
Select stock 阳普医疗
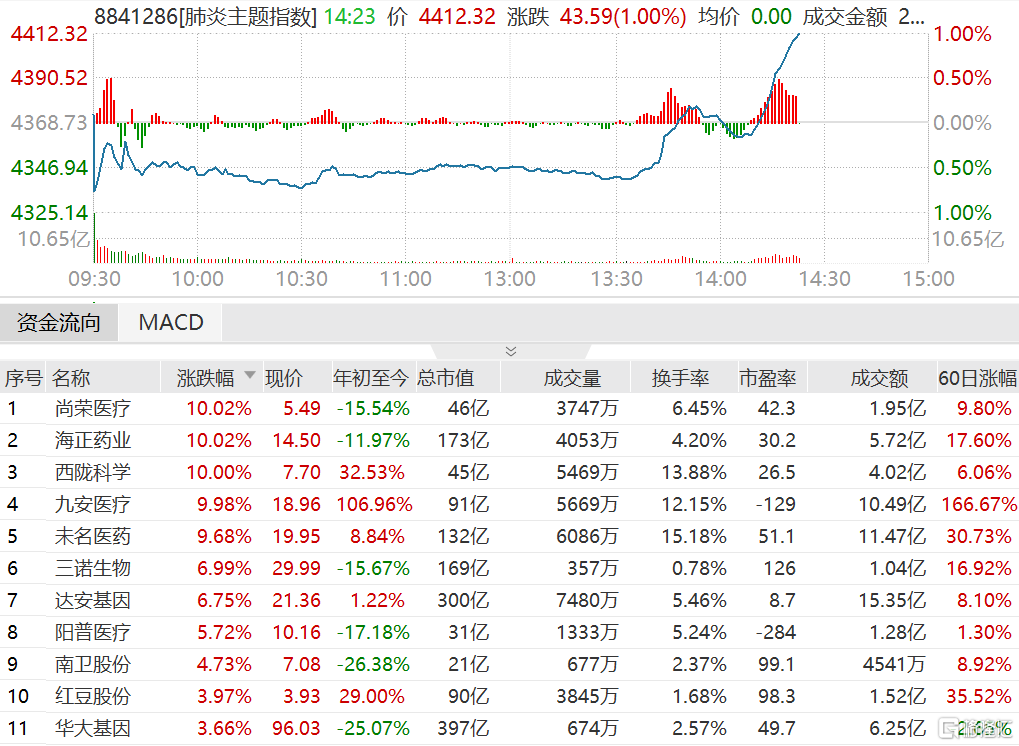tap(93, 632)
